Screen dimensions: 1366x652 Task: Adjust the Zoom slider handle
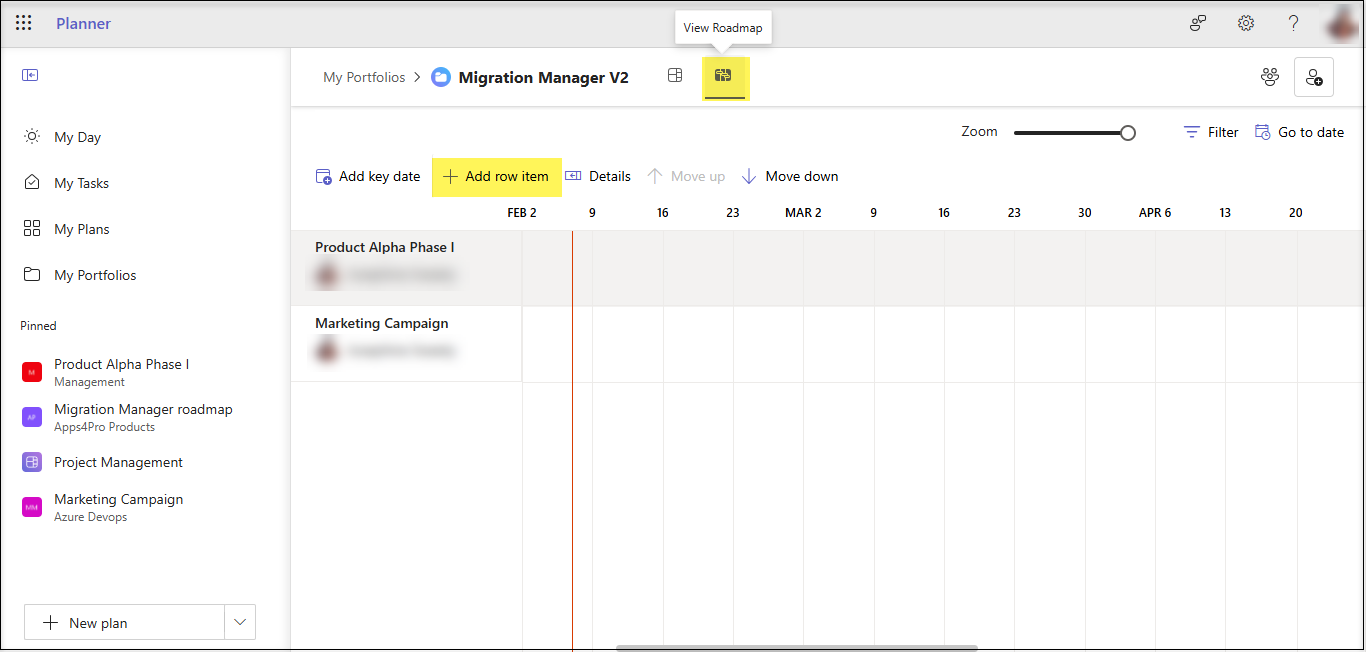pyautogui.click(x=1128, y=131)
